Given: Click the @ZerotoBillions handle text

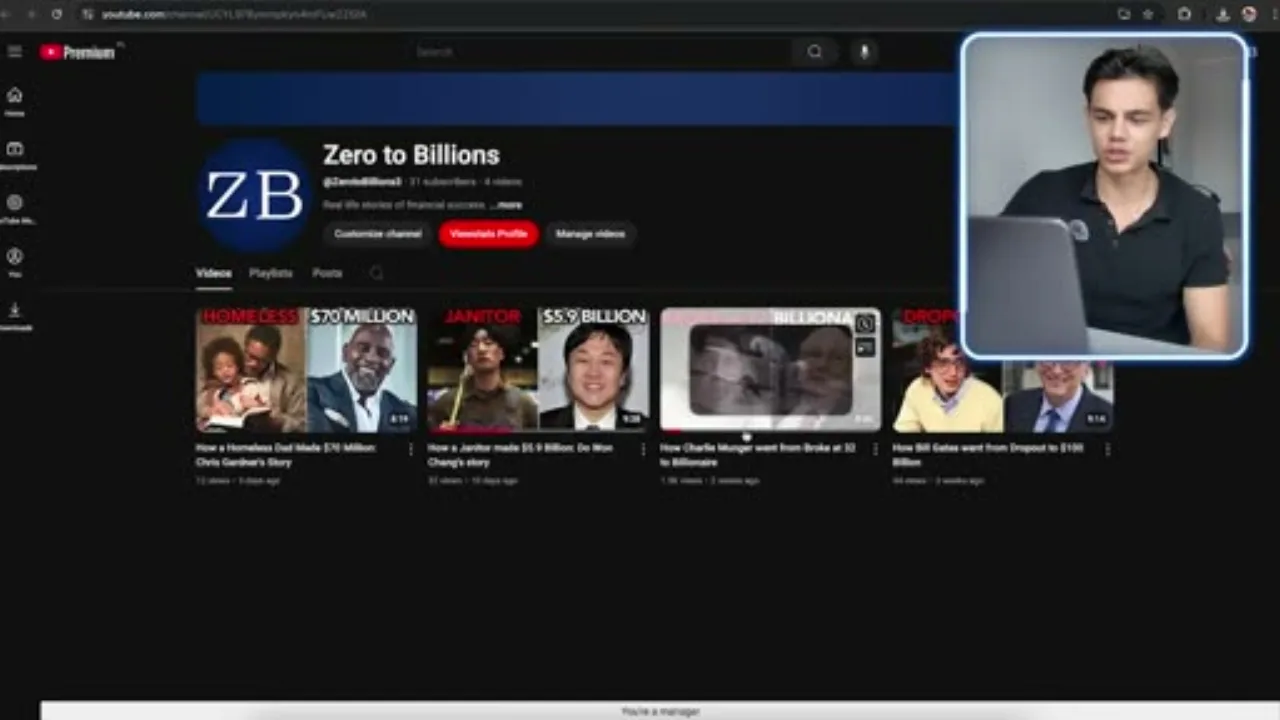Looking at the screenshot, I should click(362, 182).
